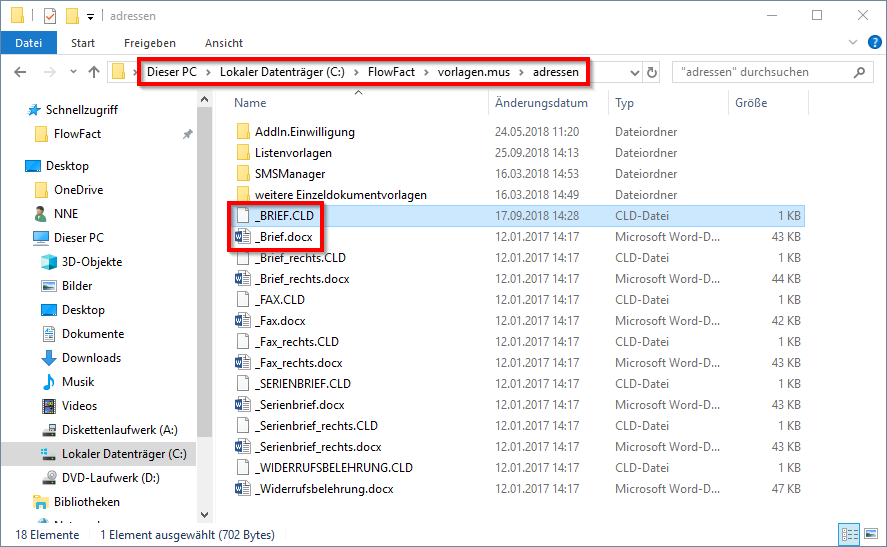This screenshot has width=887, height=547.
Task: Select Bibliotheken in the navigation pane
Action: 87,502
